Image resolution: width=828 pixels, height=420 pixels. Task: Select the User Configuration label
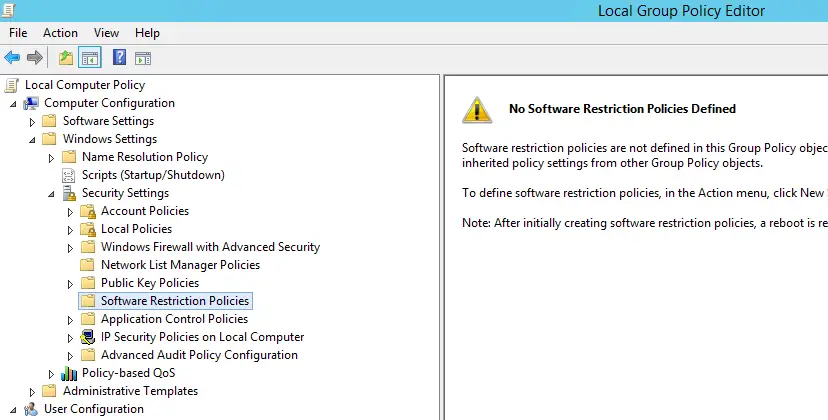click(93, 408)
